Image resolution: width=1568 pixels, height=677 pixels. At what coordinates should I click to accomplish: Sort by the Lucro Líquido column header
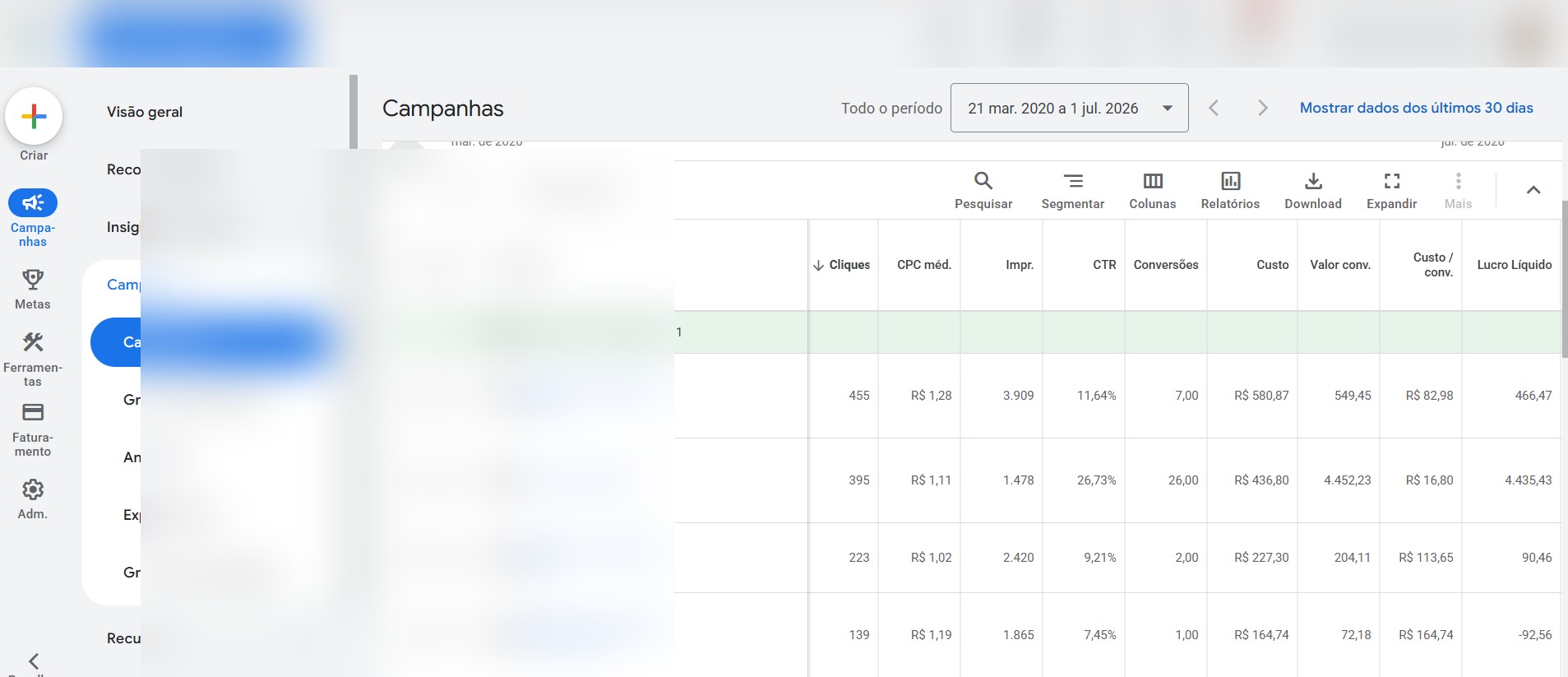point(1515,265)
